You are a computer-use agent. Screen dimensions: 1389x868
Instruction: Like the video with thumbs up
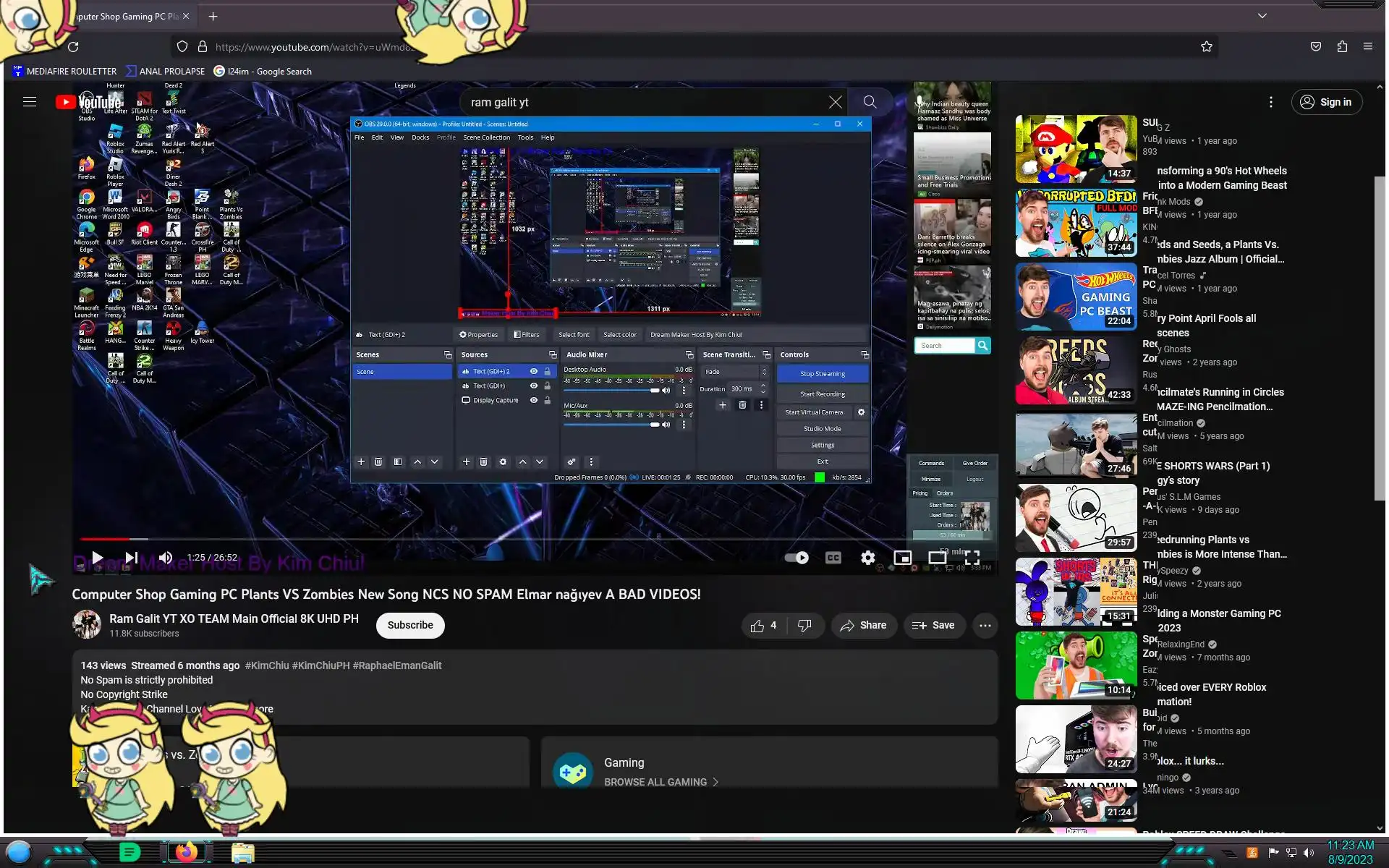[758, 625]
